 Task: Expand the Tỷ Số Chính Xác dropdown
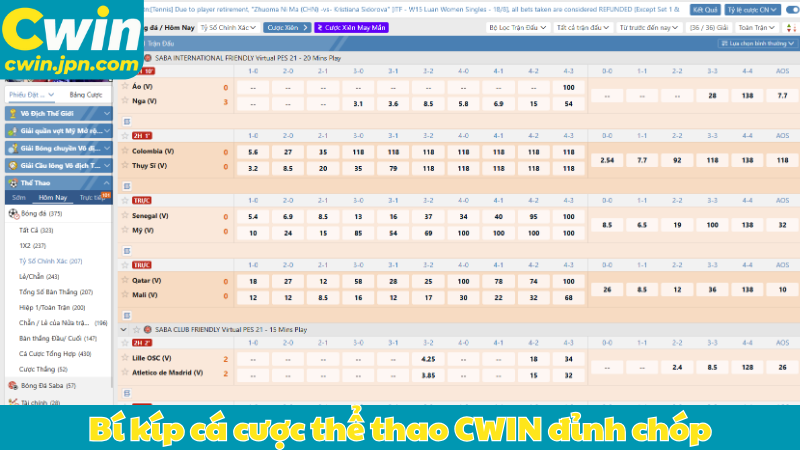tap(224, 28)
